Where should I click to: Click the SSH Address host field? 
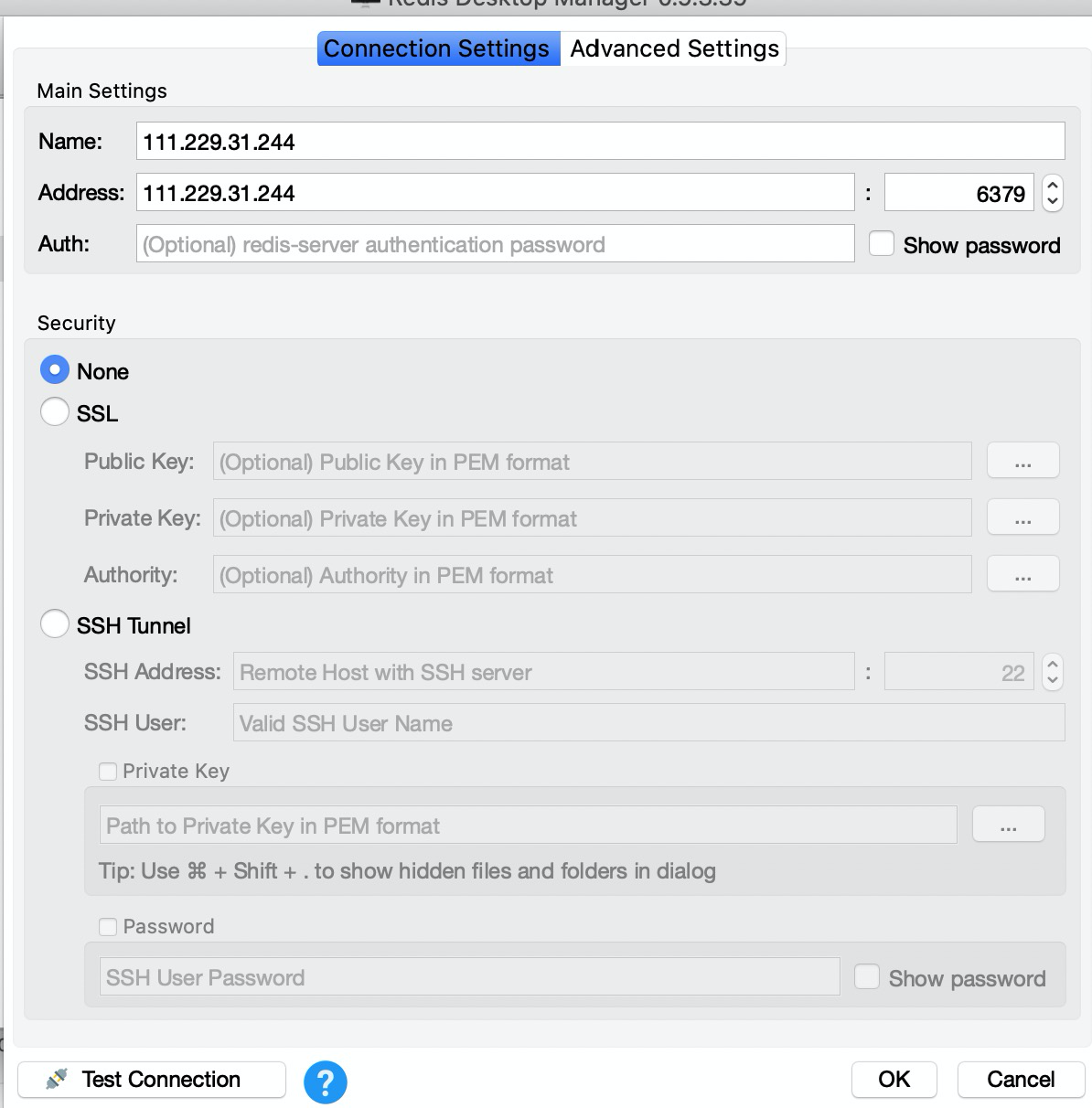(x=543, y=672)
